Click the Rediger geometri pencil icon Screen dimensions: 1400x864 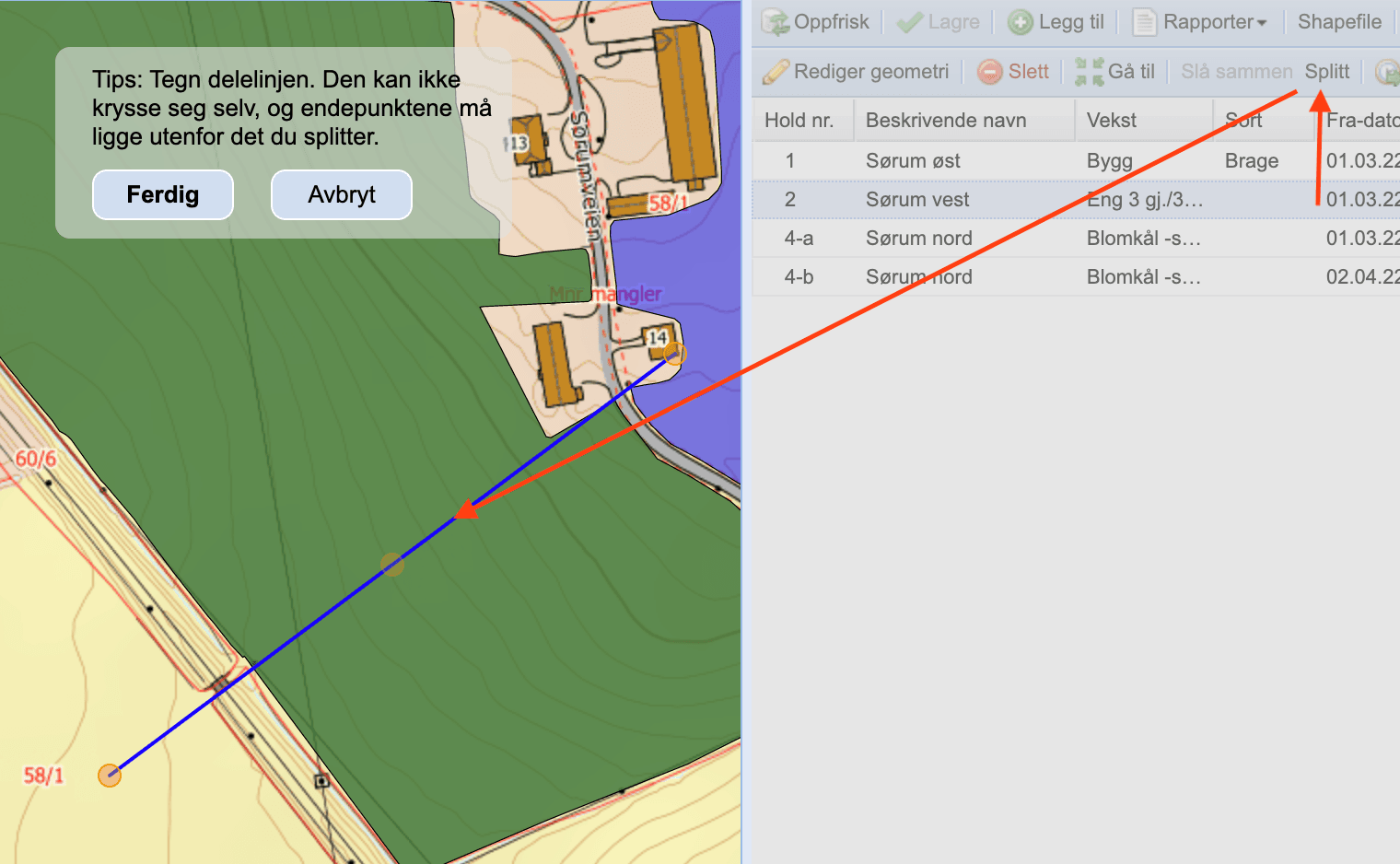[776, 72]
